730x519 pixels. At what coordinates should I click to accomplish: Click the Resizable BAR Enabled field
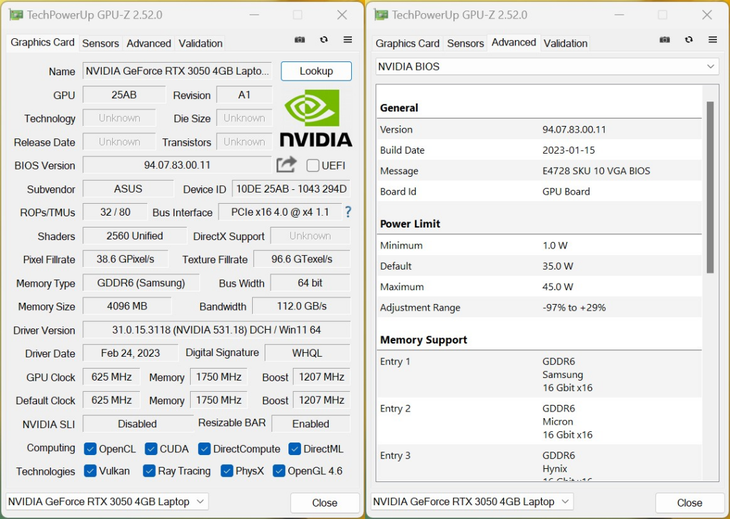[311, 424]
